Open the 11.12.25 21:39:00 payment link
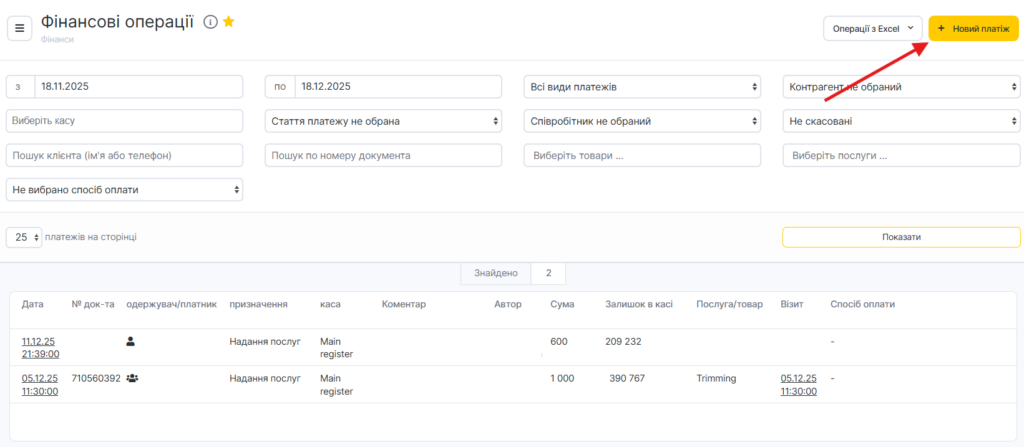Viewport: 1024px width, 447px height. [40, 347]
